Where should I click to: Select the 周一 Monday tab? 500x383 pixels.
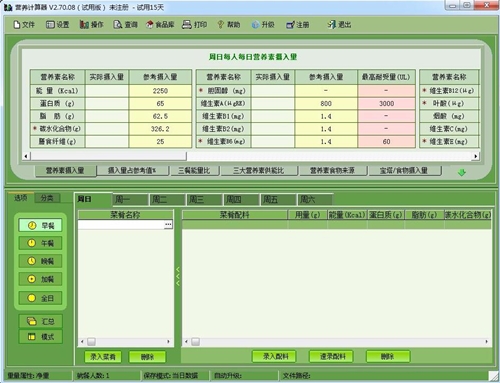pos(130,199)
